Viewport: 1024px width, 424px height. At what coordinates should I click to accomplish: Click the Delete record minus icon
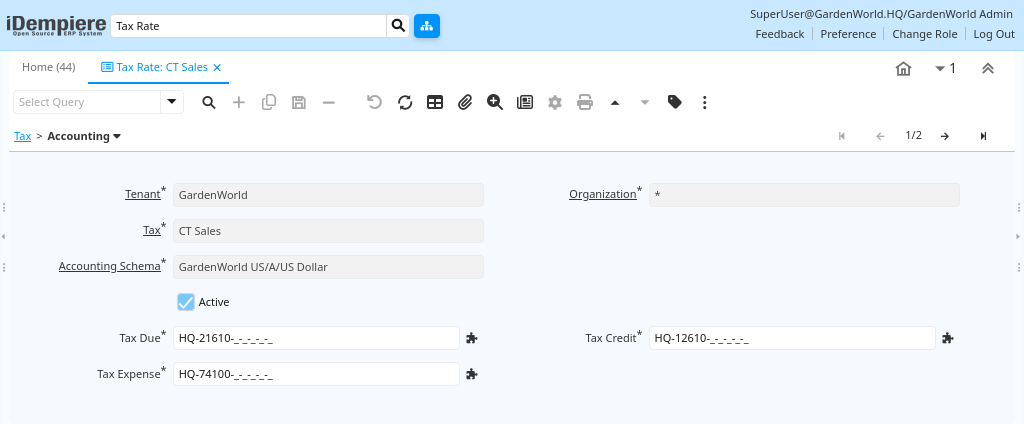tap(329, 103)
